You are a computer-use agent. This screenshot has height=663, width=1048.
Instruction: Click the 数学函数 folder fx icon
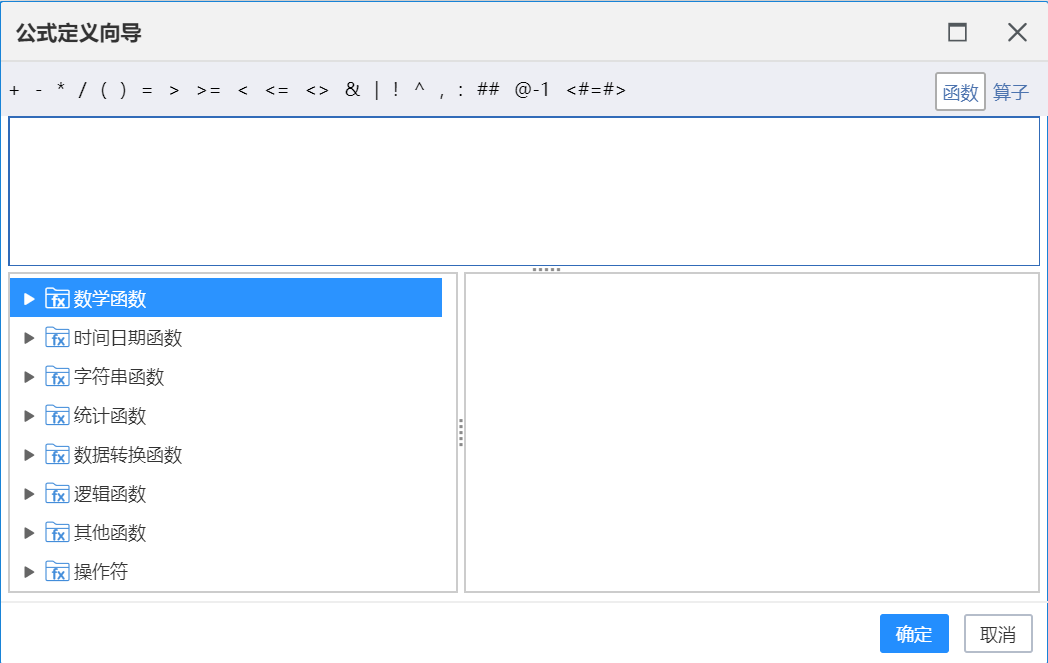[x=57, y=298]
